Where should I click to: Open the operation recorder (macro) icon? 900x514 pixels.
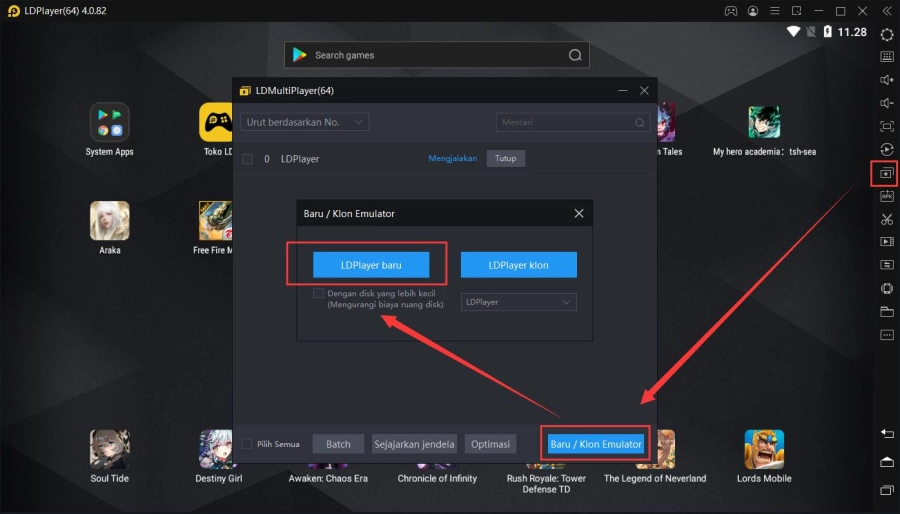click(x=887, y=149)
